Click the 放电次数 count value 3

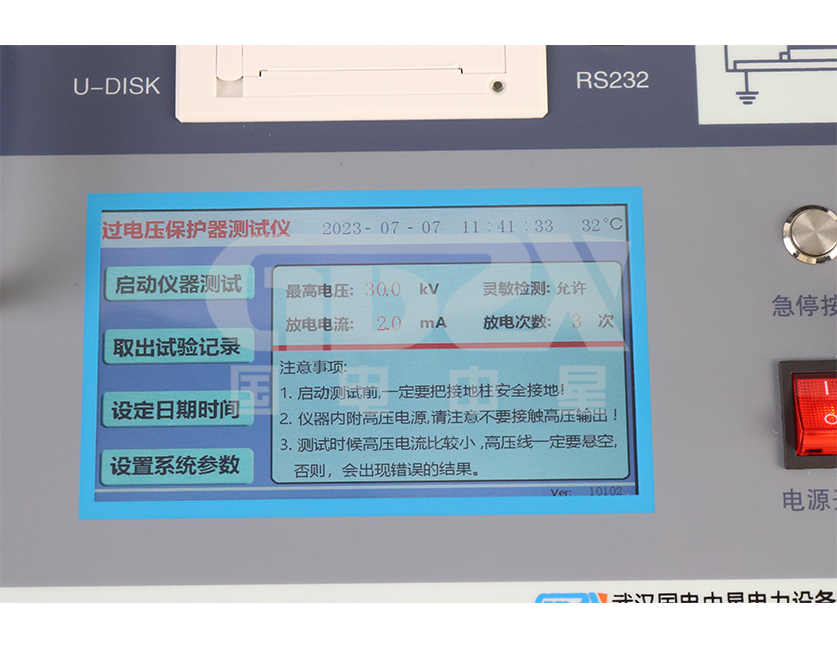coord(576,322)
